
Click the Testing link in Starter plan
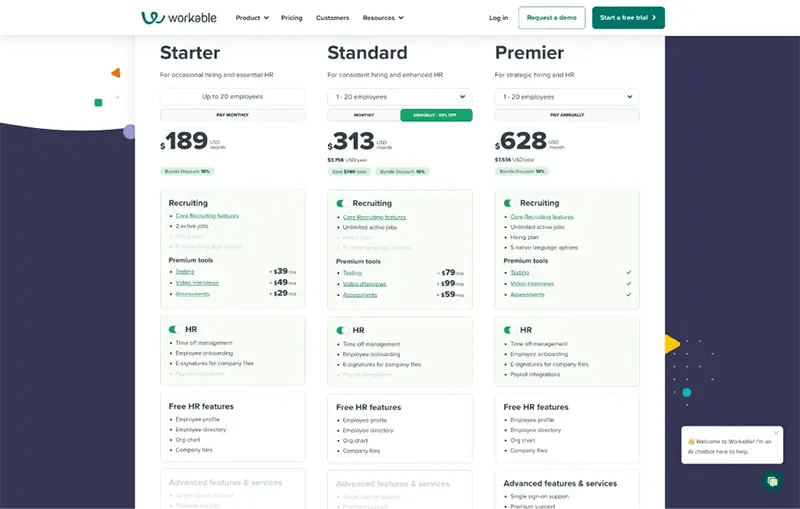185,272
